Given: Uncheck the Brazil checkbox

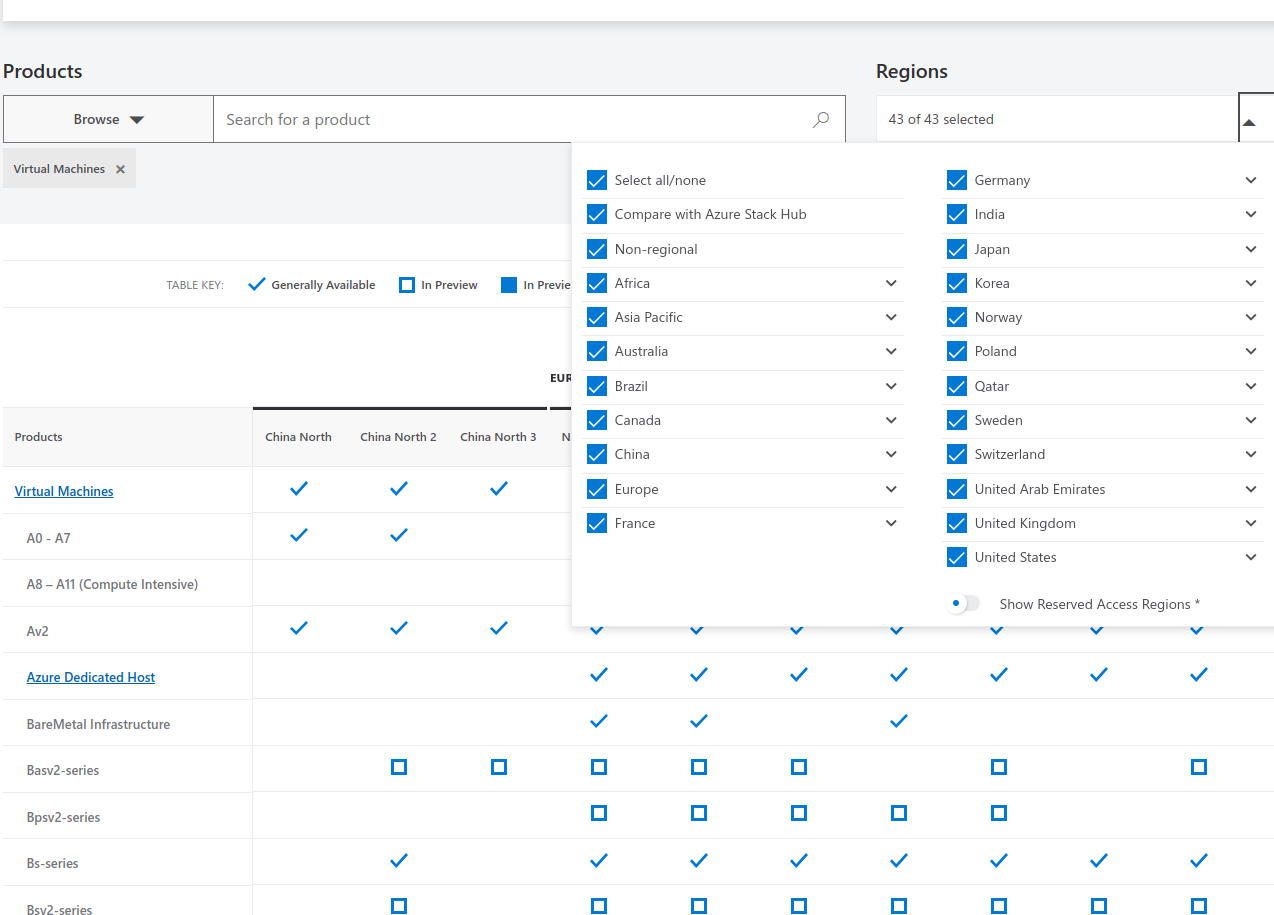Looking at the screenshot, I should click(x=597, y=386).
